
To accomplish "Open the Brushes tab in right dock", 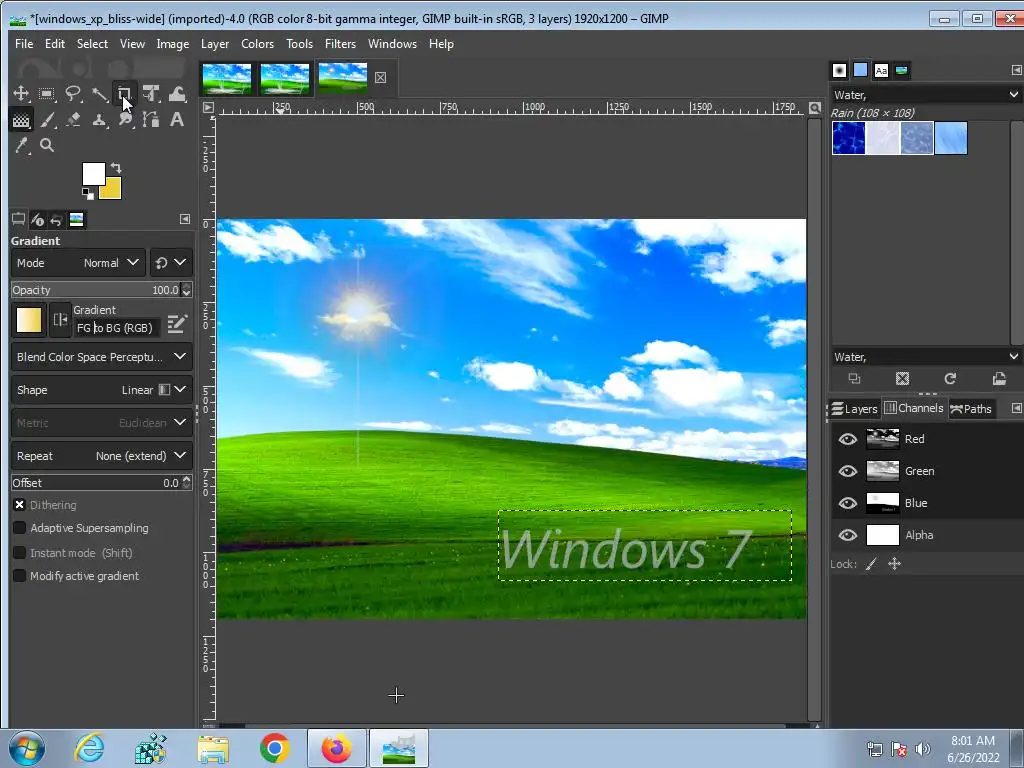I will pos(840,70).
